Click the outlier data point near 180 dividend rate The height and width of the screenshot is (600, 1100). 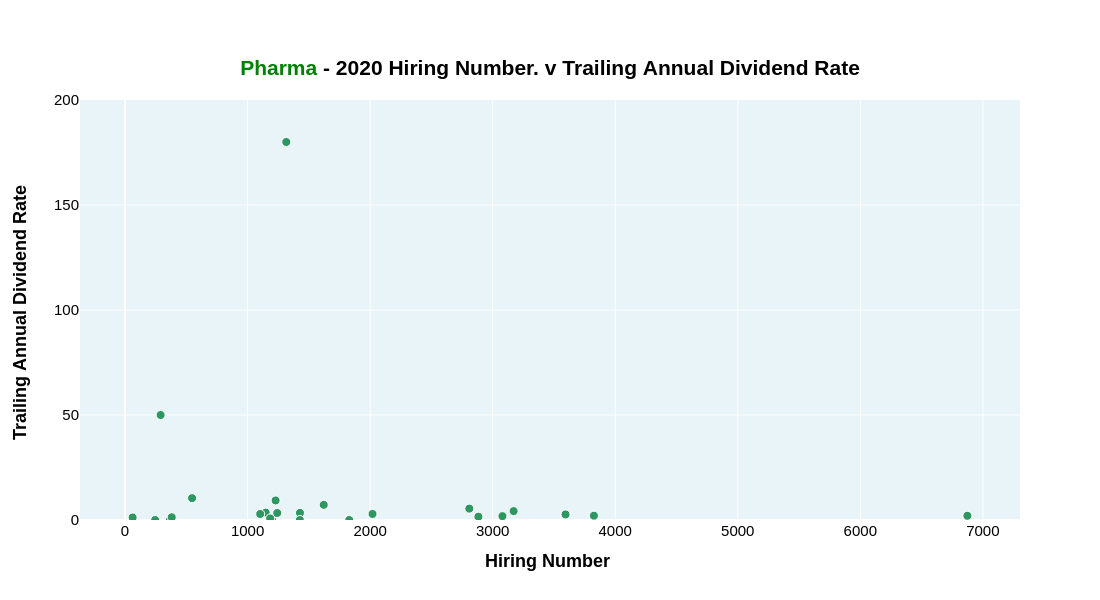coord(286,142)
